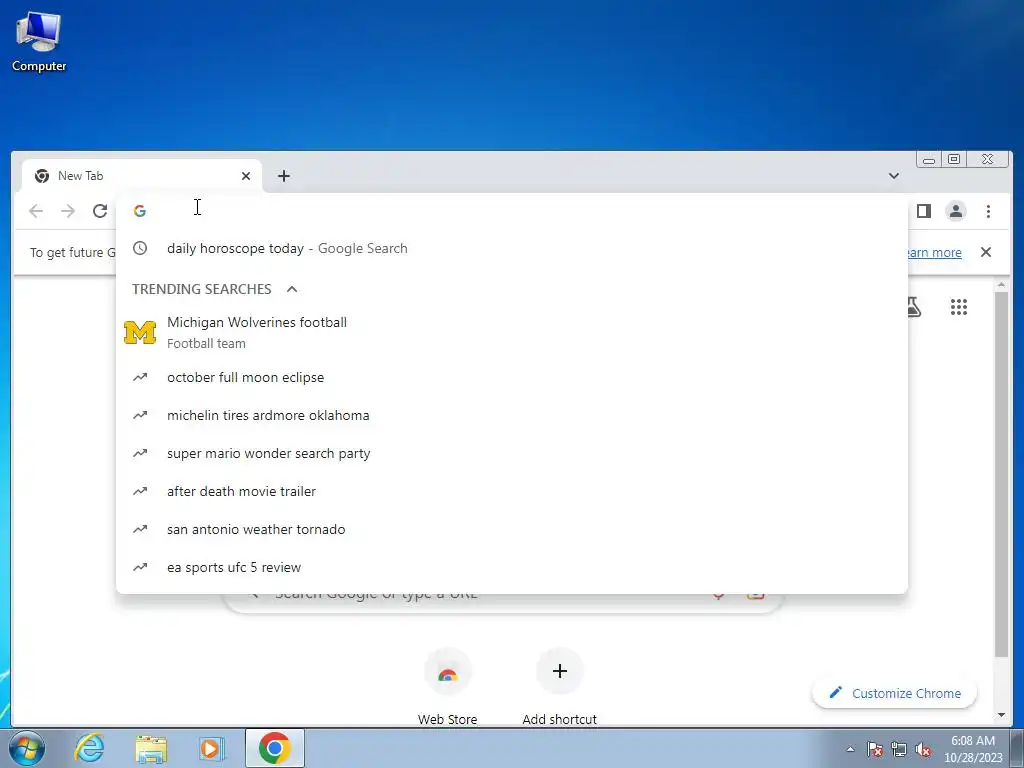
Task: Click the page vertical scrollbar
Action: (x=1001, y=473)
